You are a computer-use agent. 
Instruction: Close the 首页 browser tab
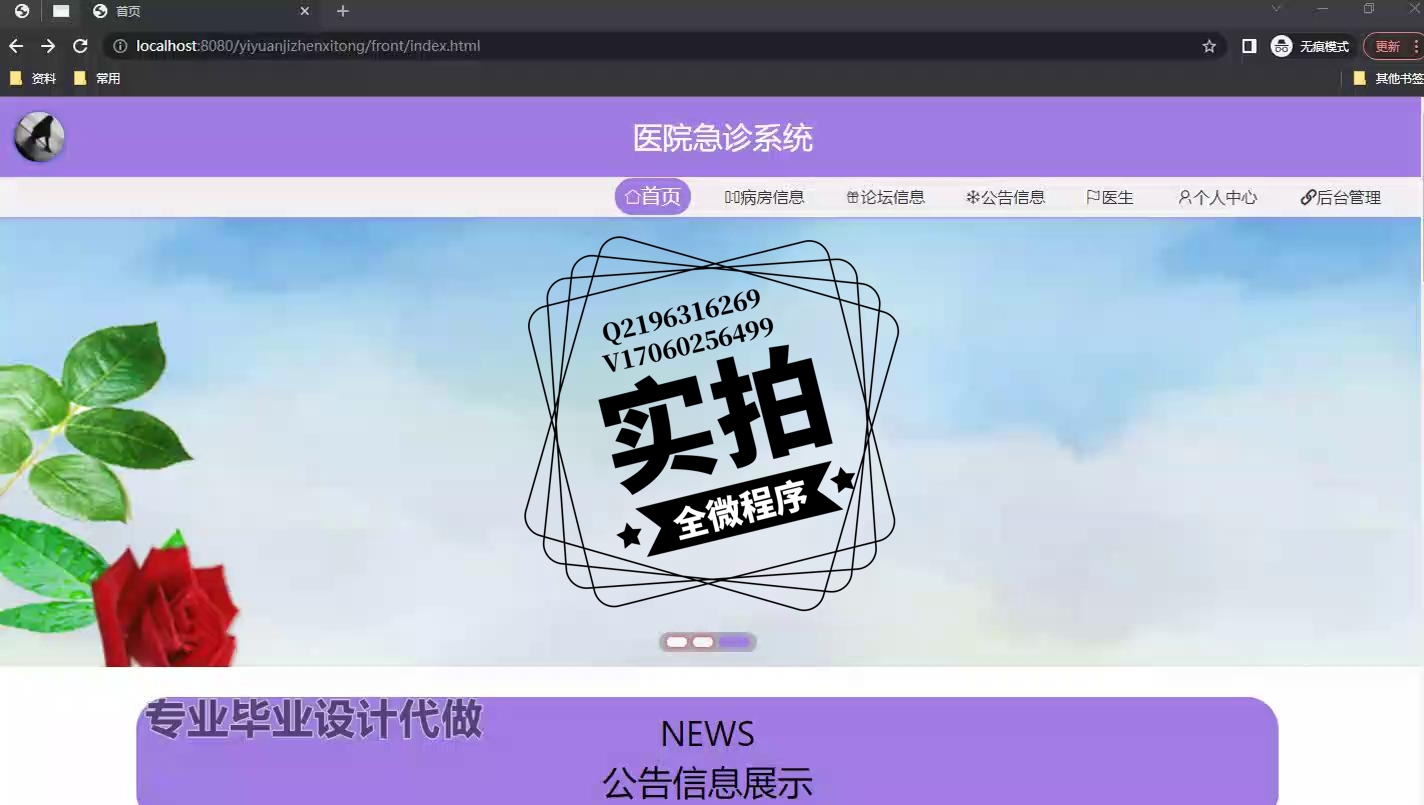point(305,11)
